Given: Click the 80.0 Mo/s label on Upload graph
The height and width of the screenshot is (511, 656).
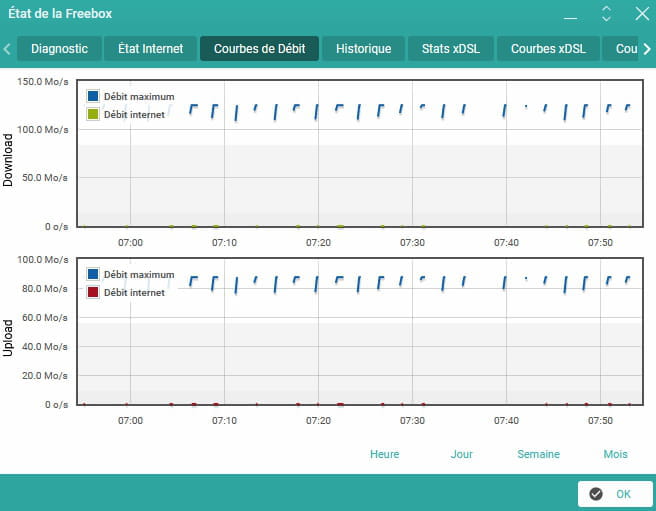Looking at the screenshot, I should pyautogui.click(x=45, y=289).
